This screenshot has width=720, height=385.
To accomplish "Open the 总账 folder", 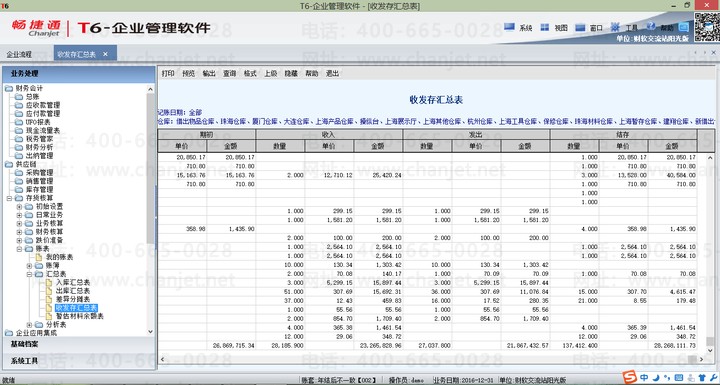I will (32, 96).
